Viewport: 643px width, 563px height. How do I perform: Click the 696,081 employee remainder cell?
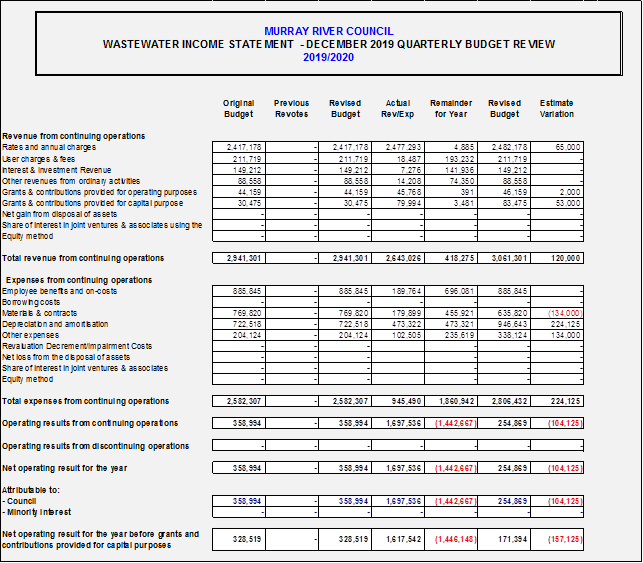coord(451,291)
